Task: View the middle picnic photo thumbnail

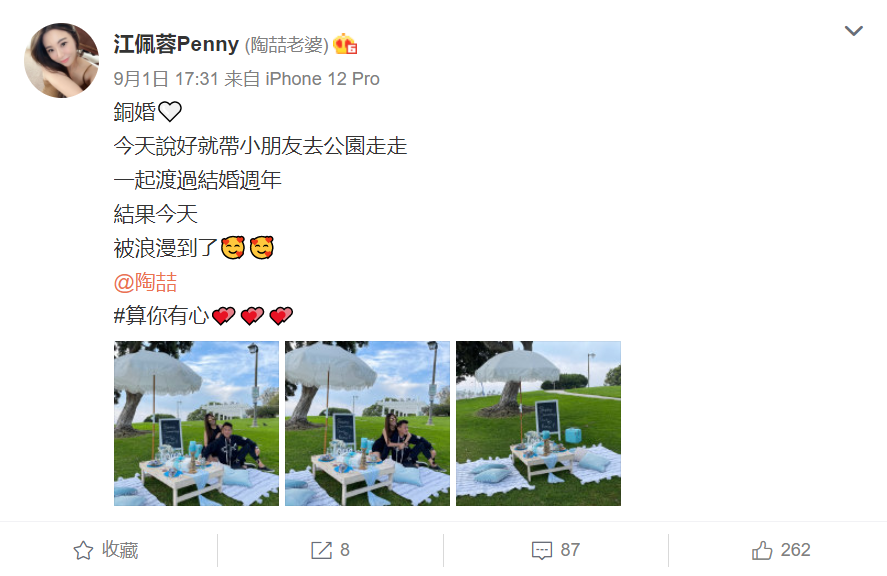Action: [x=367, y=423]
